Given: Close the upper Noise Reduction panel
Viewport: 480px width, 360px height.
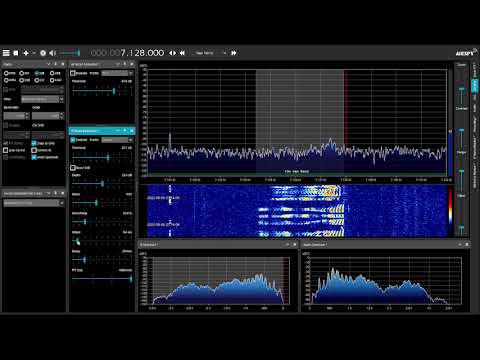Looking at the screenshot, I should pos(132,64).
